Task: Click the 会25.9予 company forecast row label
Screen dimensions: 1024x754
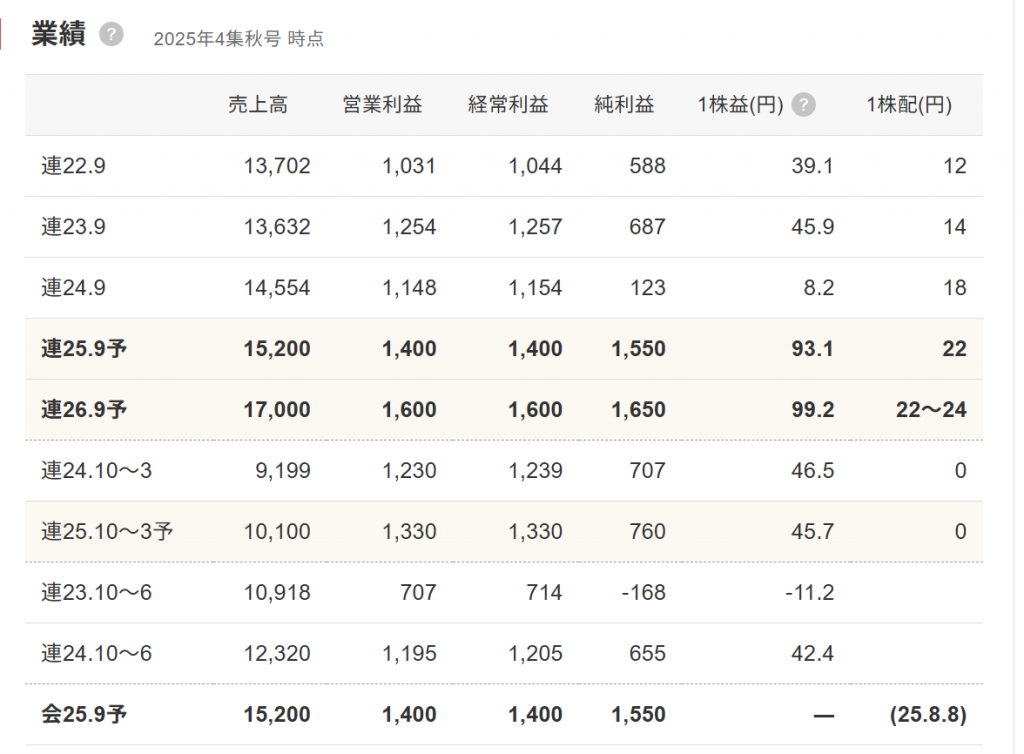Action: point(84,715)
